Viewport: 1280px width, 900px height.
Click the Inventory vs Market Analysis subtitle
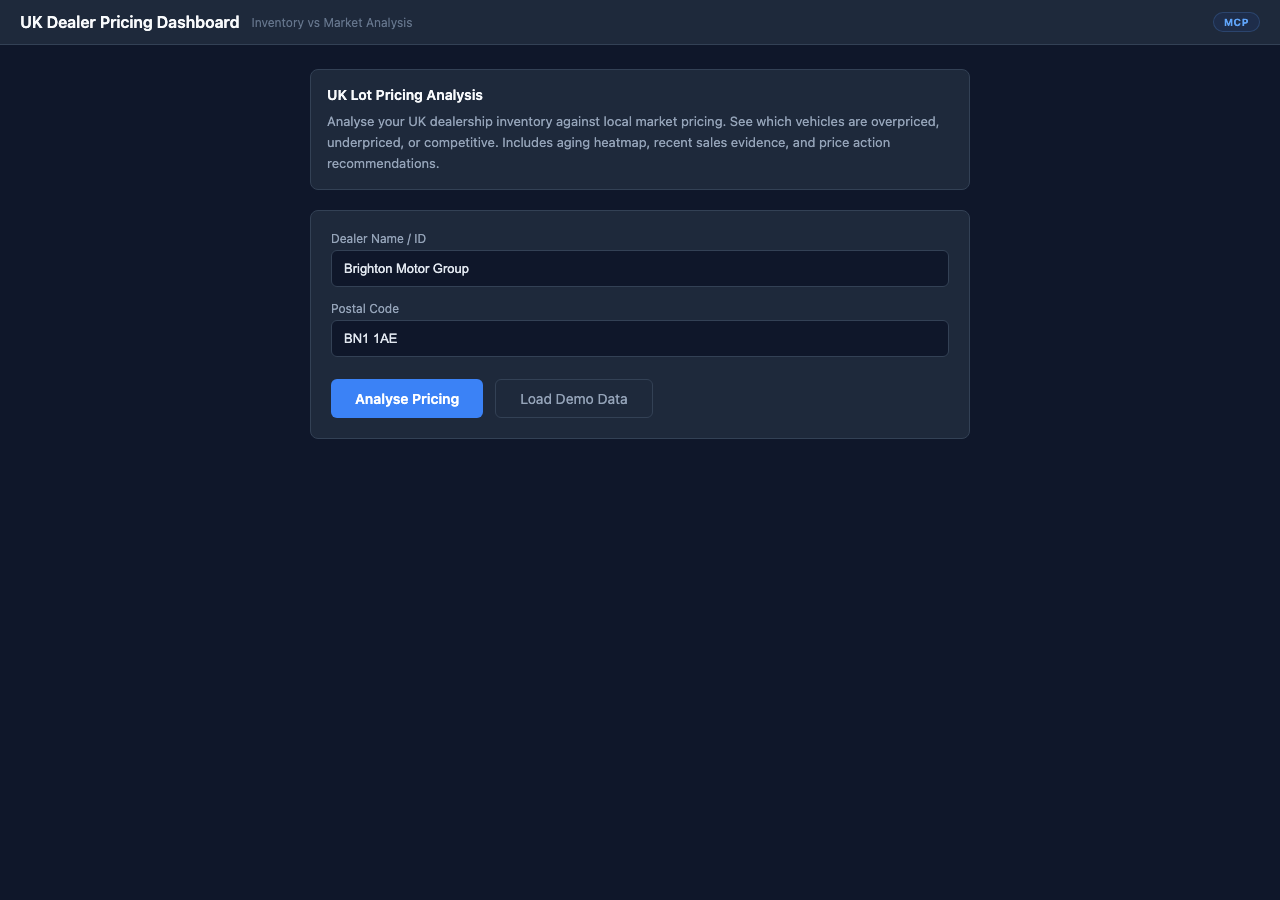pyautogui.click(x=331, y=23)
